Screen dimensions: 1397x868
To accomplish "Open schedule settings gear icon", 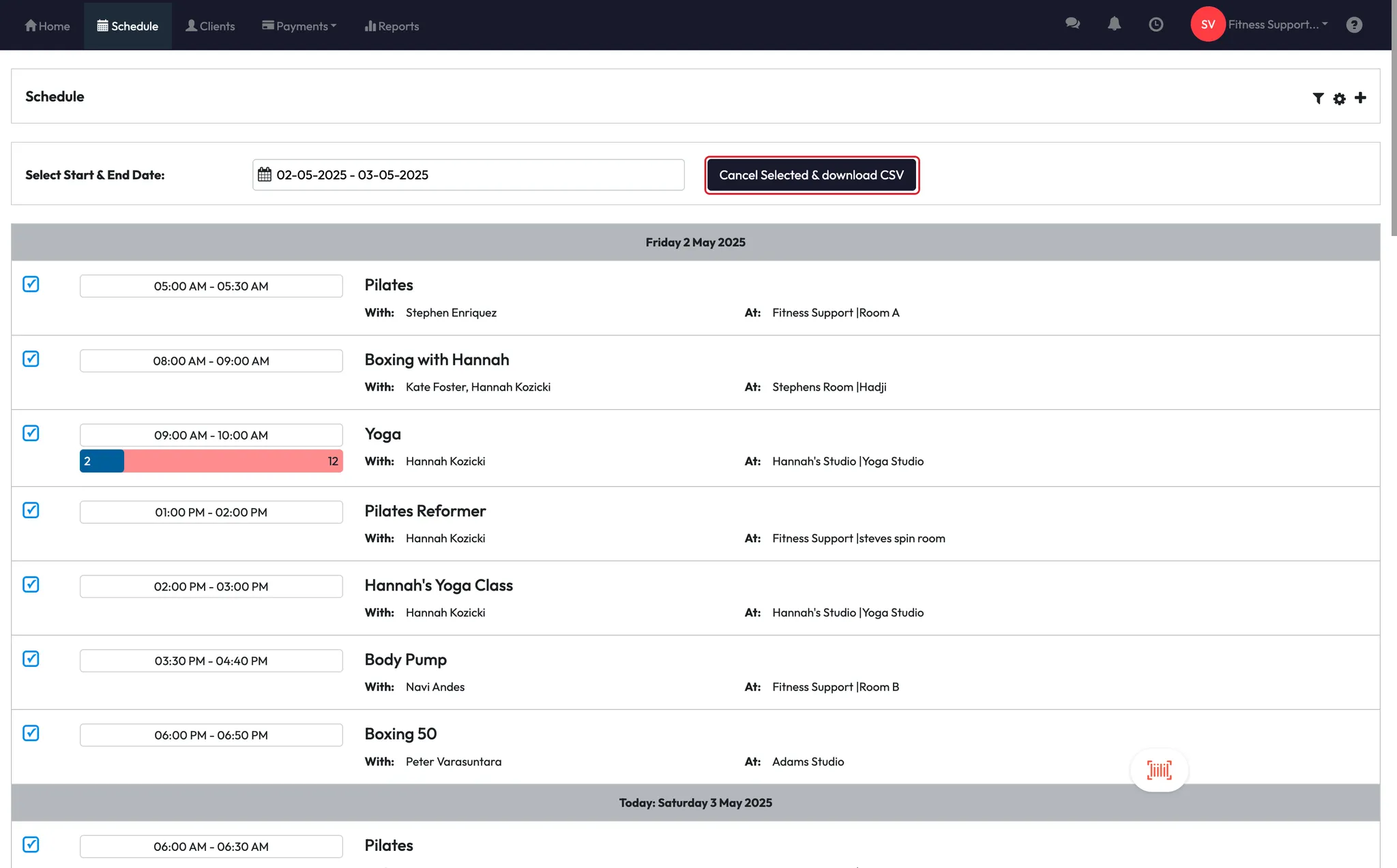I will 1339,99.
